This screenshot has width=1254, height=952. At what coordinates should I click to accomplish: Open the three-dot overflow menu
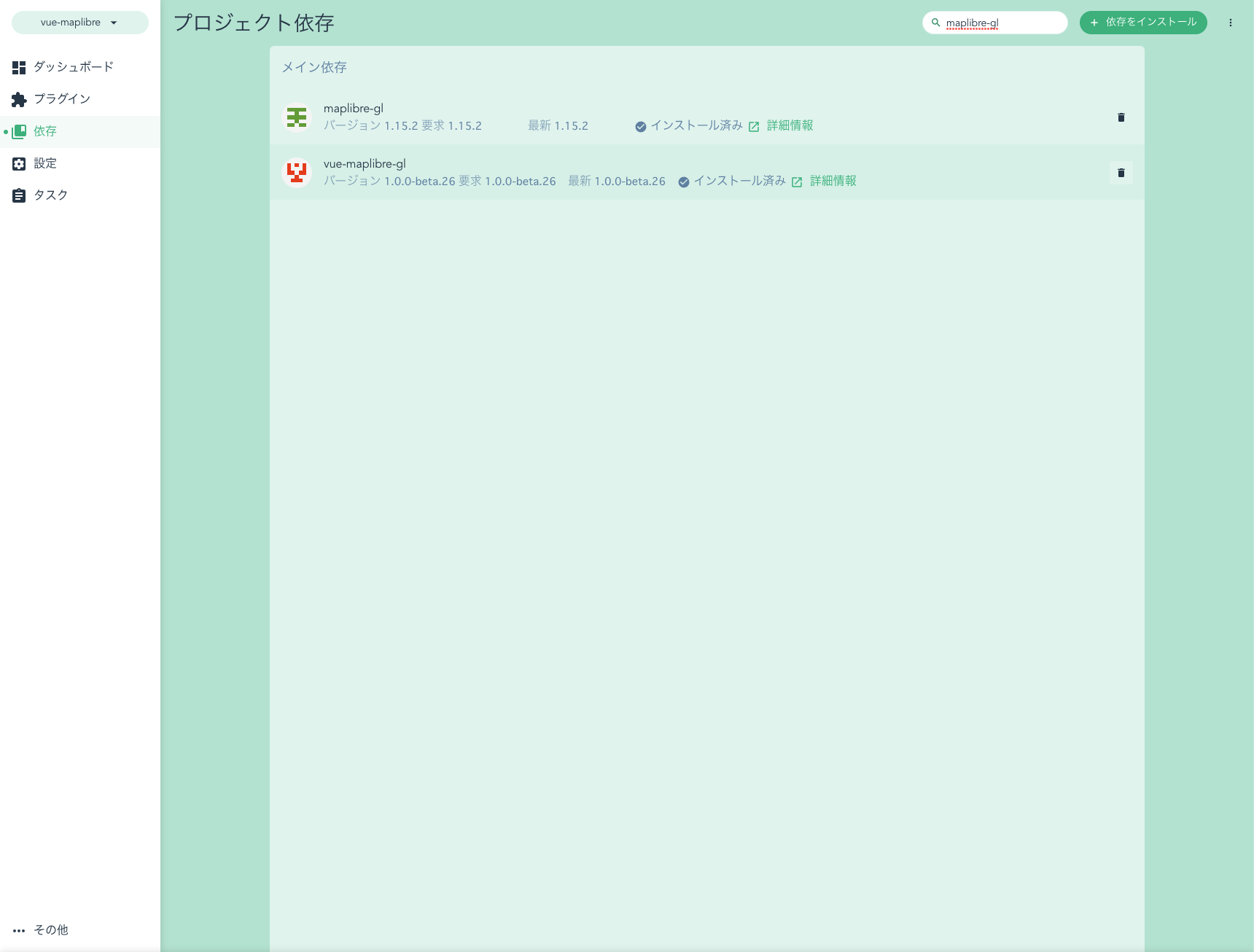(1231, 23)
